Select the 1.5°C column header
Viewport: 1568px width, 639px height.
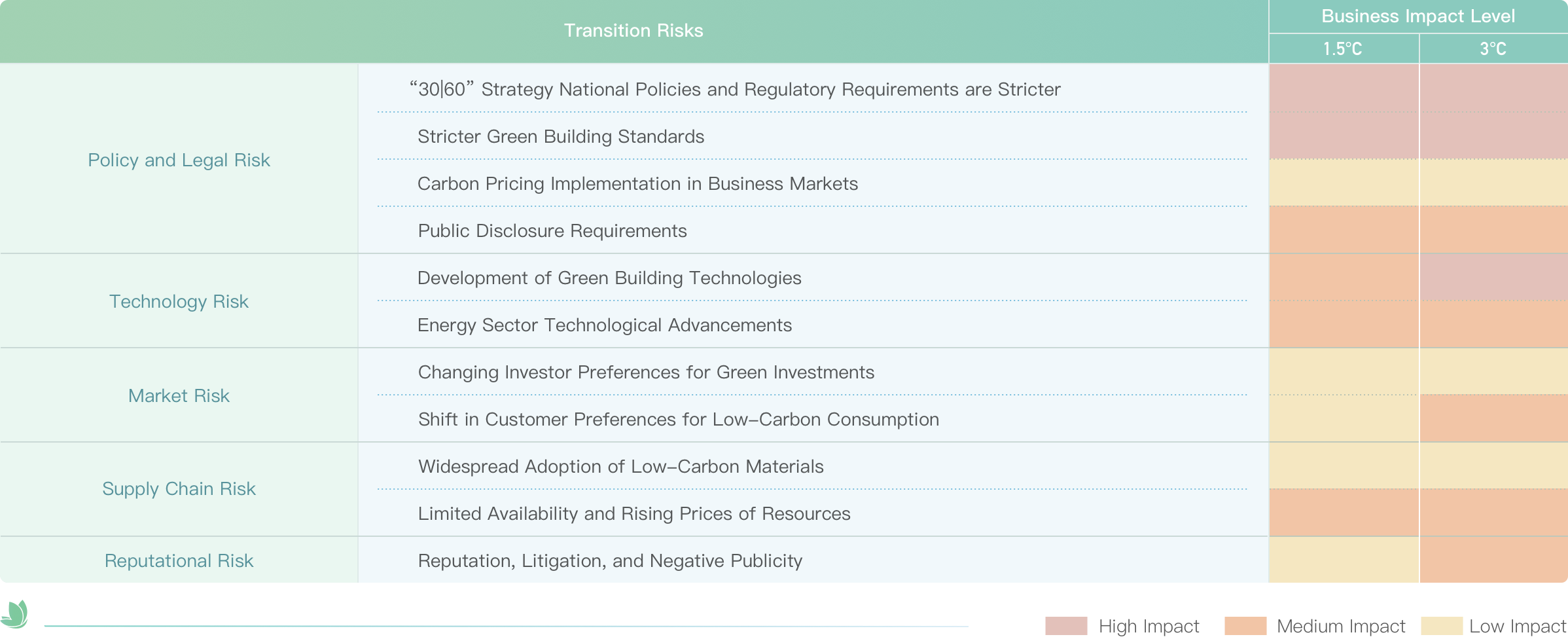(x=1343, y=49)
